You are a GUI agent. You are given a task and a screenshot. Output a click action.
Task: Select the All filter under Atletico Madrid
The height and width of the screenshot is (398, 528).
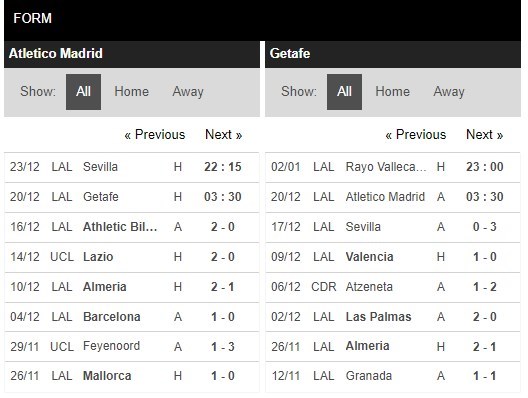(x=83, y=92)
